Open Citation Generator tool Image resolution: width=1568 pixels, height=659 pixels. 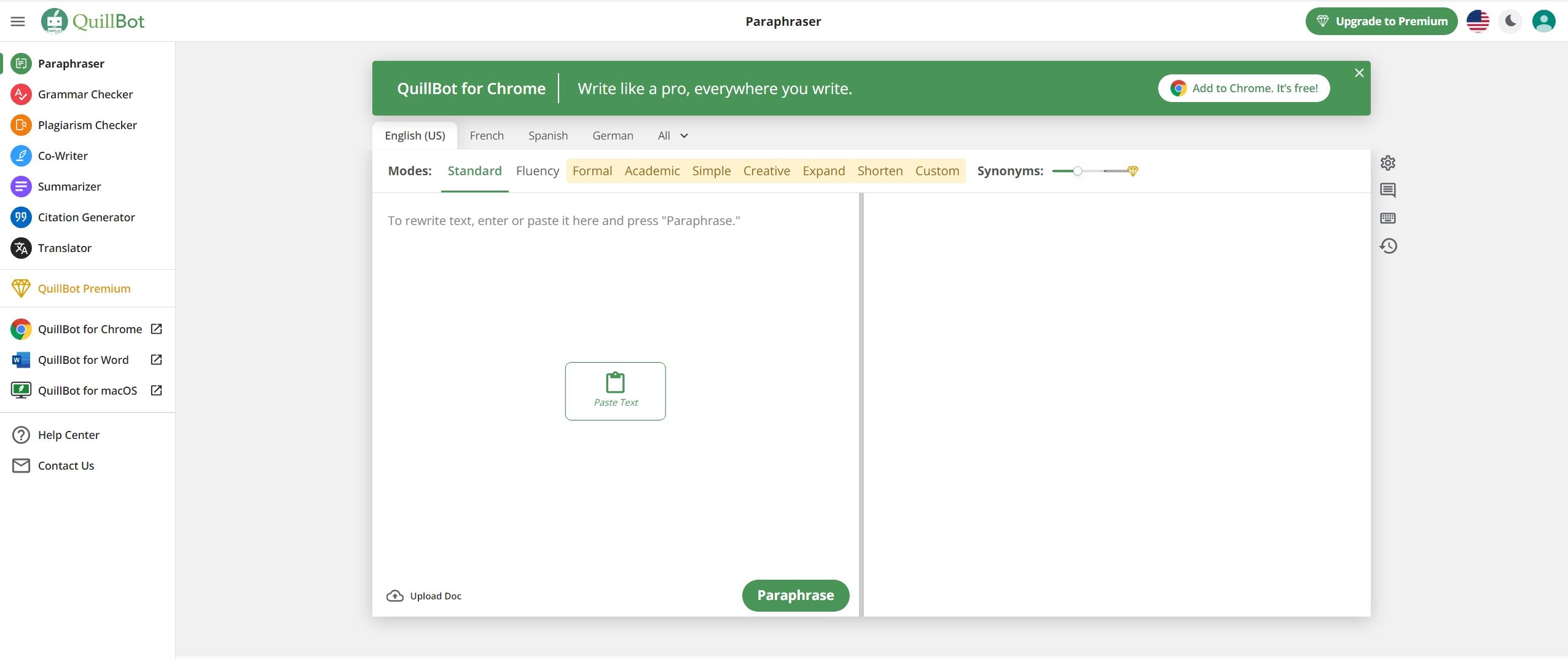(87, 217)
